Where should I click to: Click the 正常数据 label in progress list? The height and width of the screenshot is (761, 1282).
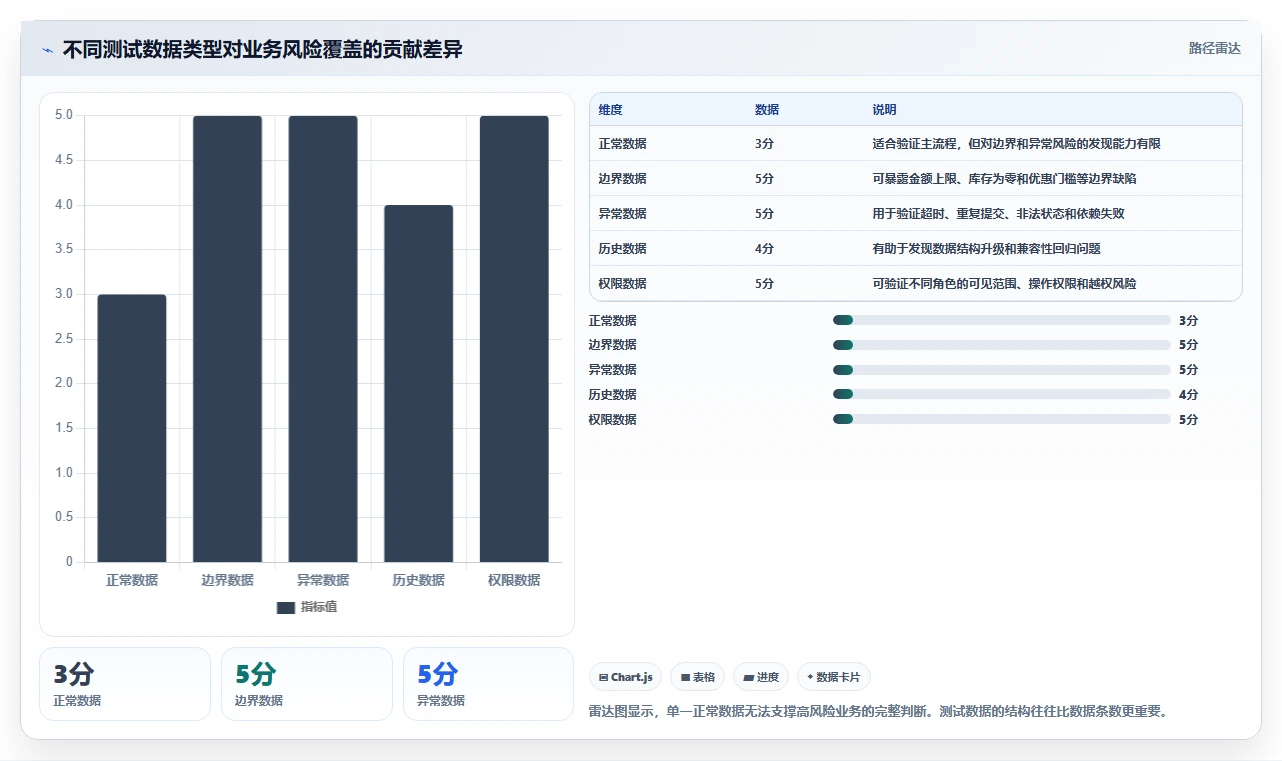tap(612, 321)
